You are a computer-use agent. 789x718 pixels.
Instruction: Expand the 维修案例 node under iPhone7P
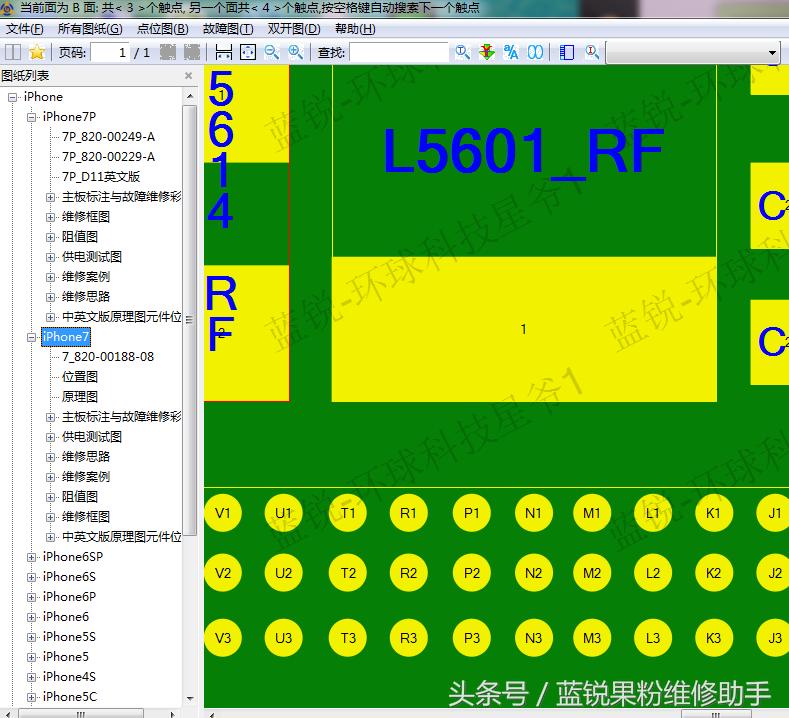pos(51,277)
